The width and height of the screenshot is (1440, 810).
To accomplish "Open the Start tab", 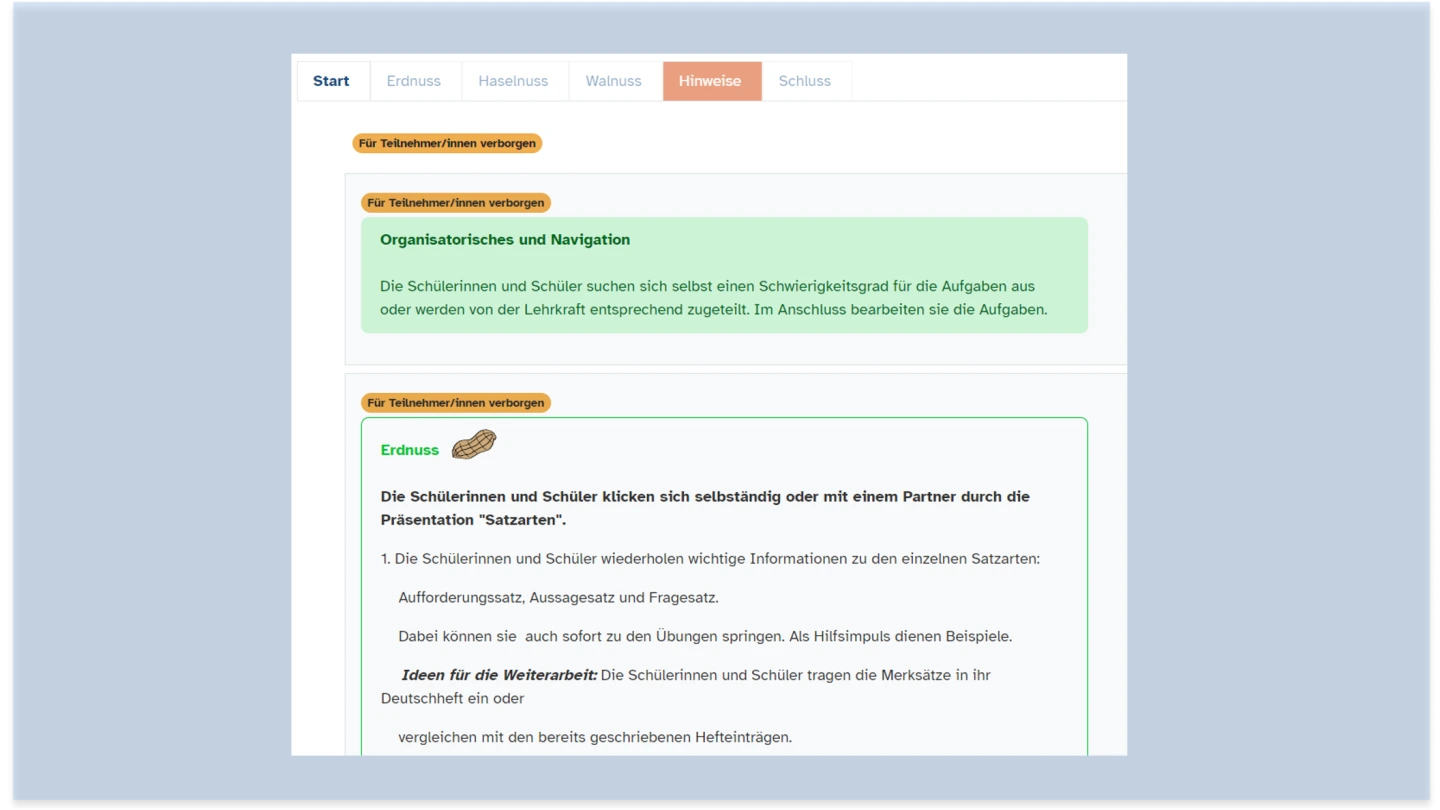I will coord(331,81).
